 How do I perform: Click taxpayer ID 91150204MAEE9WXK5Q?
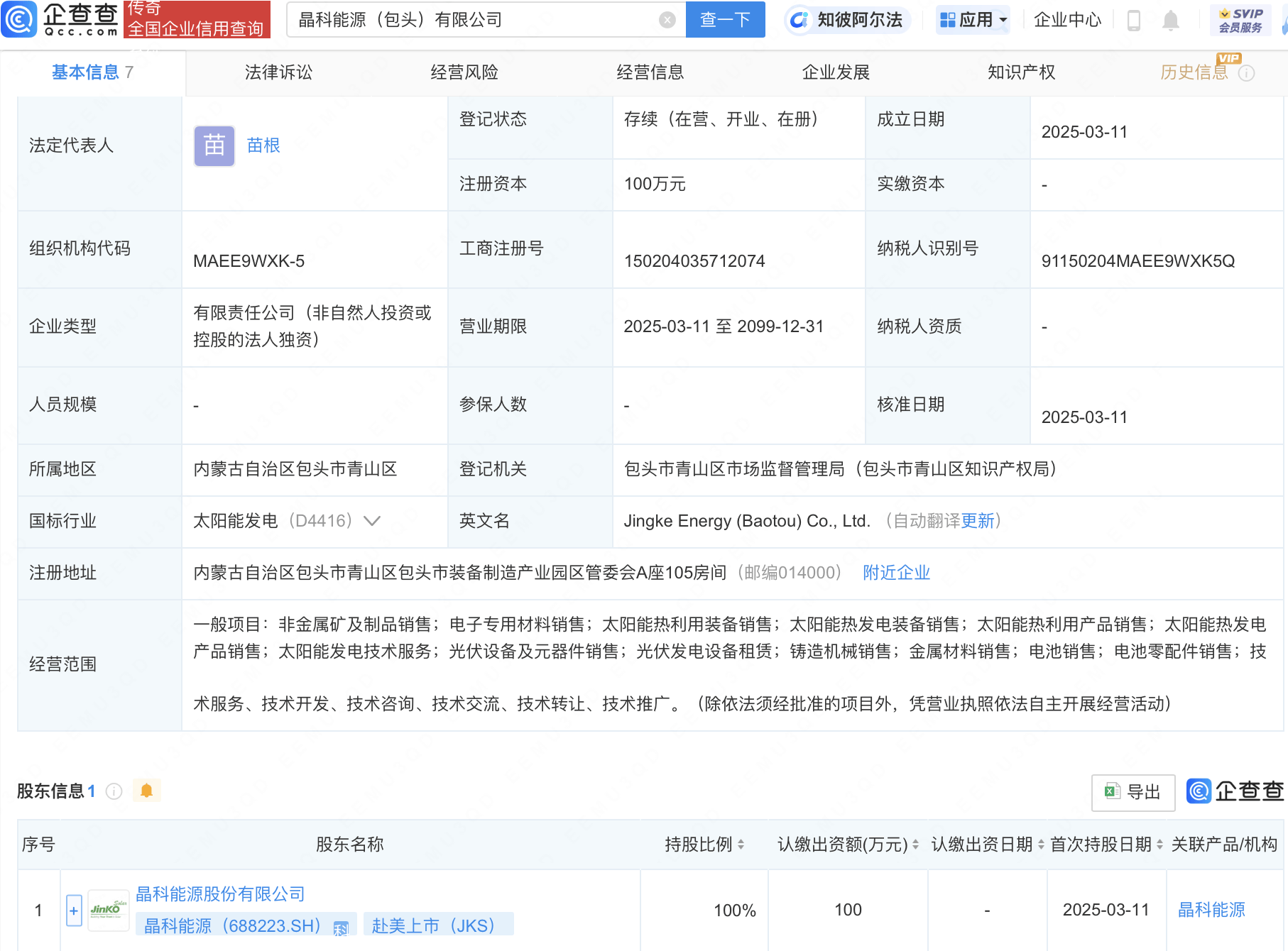(1138, 261)
